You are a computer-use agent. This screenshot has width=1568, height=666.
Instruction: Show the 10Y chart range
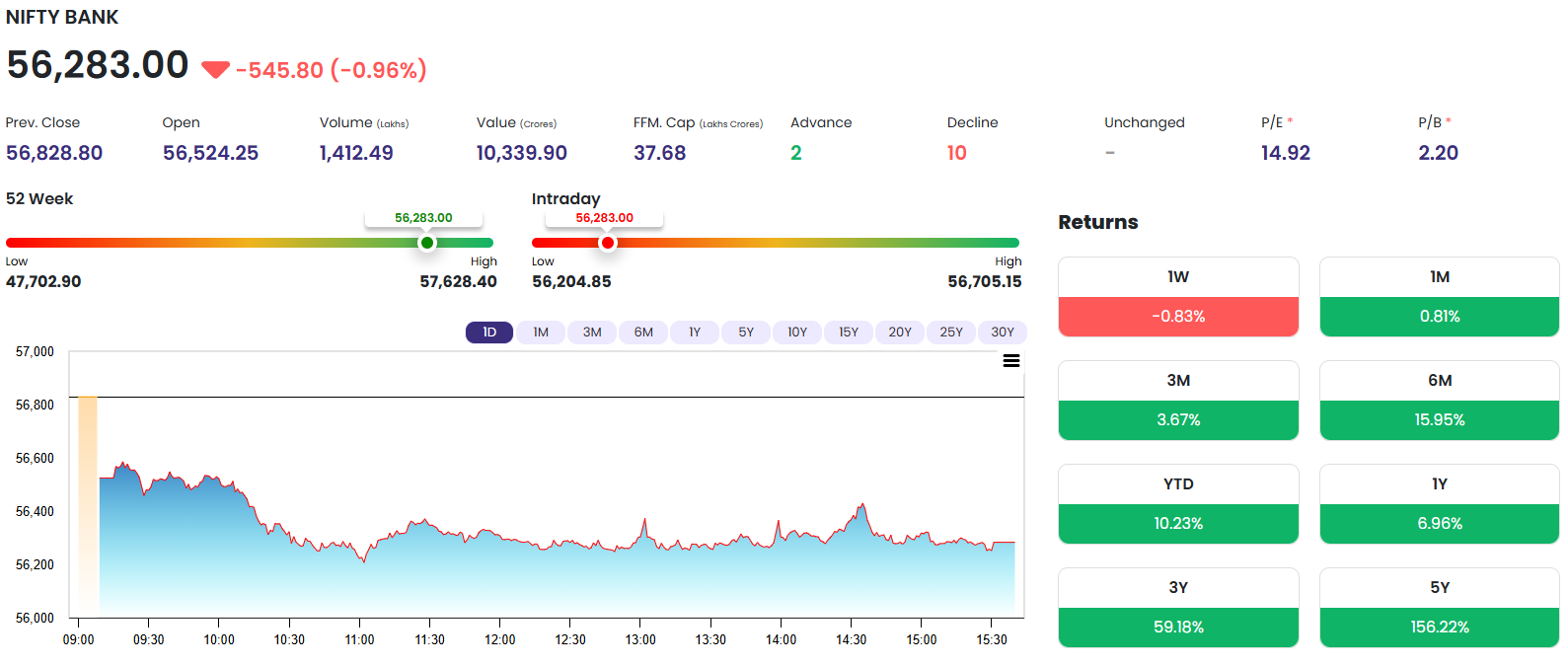797,333
